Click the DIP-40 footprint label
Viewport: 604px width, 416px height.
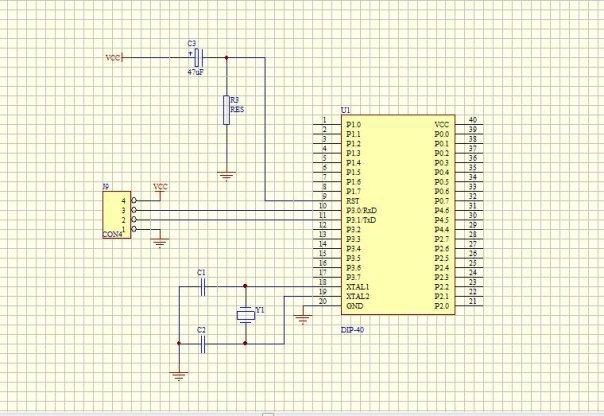tap(352, 330)
